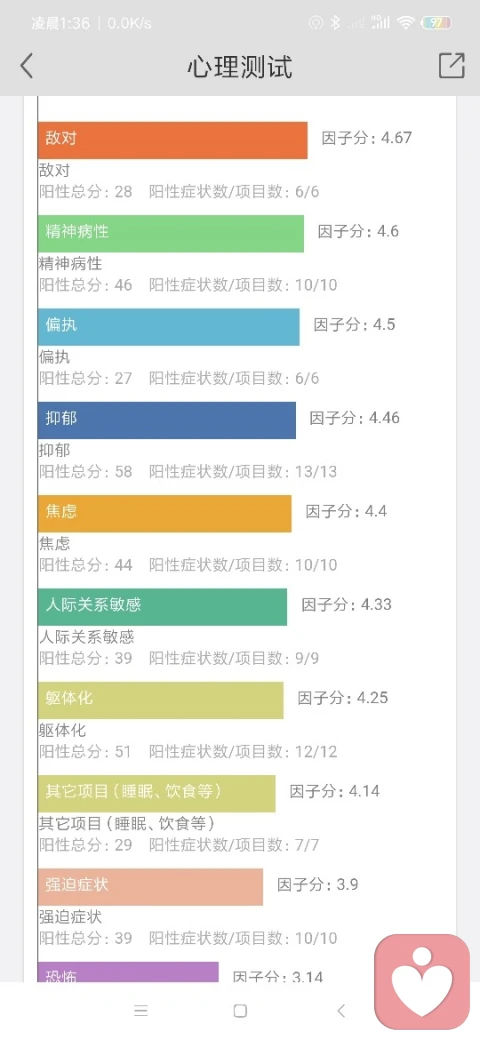The height and width of the screenshot is (1040, 480).
Task: Tap the 因子分: 4.67 score label
Action: 367,138
